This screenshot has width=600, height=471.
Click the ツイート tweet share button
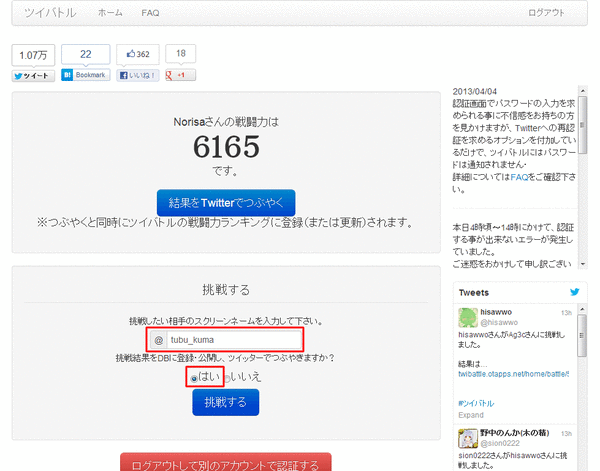click(x=33, y=76)
